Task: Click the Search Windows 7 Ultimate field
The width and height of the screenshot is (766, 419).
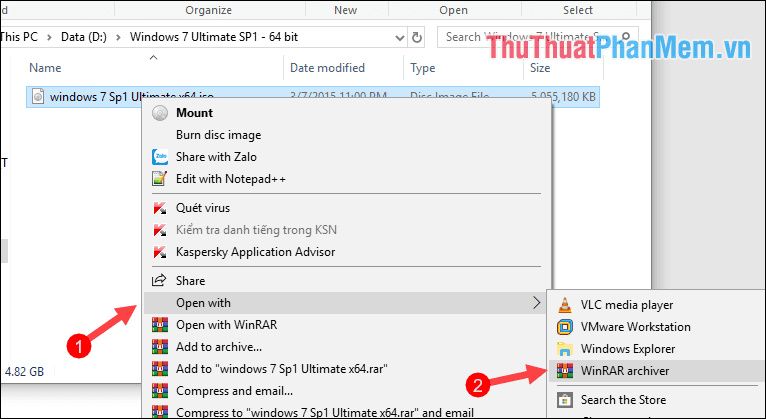Action: 520,37
